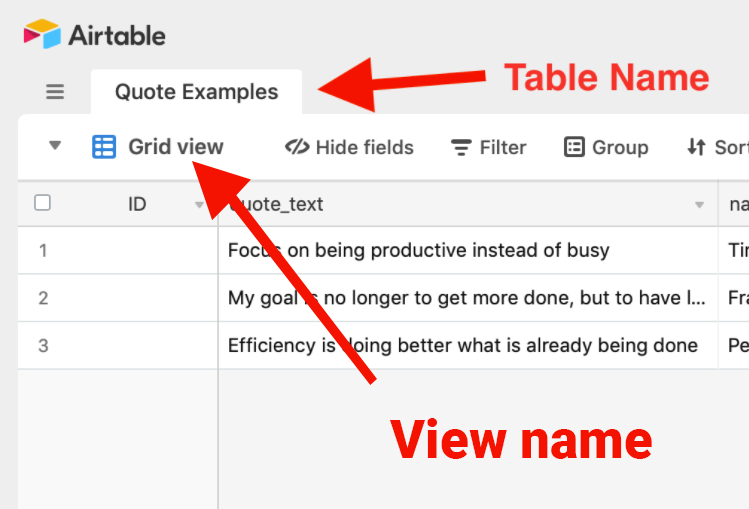Screen dimensions: 749x509
Task: Click the Filter lines icon
Action: pos(461,148)
